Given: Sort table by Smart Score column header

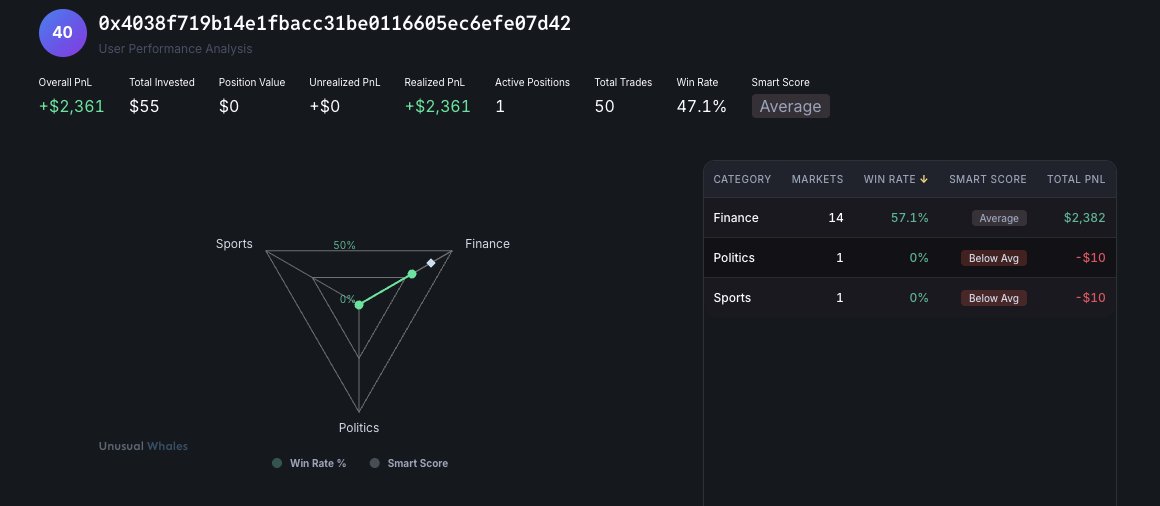Looking at the screenshot, I should (987, 179).
